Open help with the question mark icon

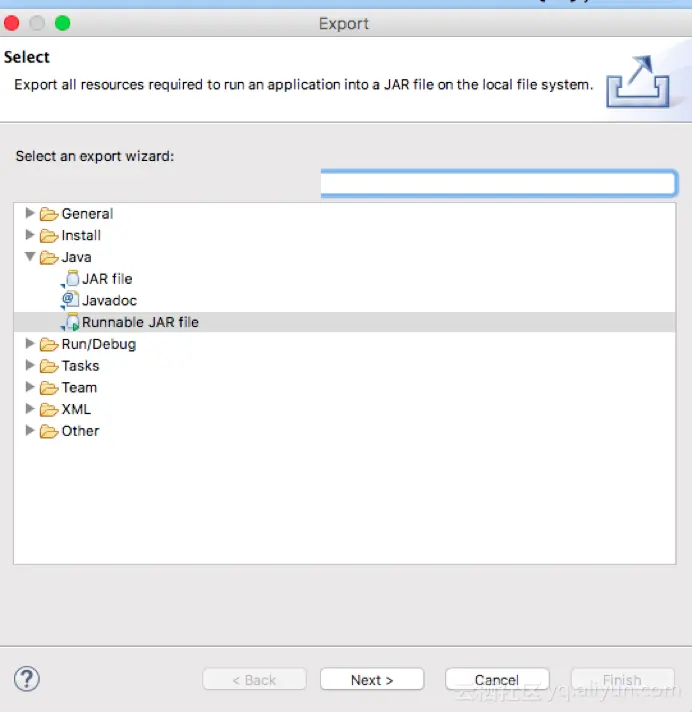[x=27, y=679]
